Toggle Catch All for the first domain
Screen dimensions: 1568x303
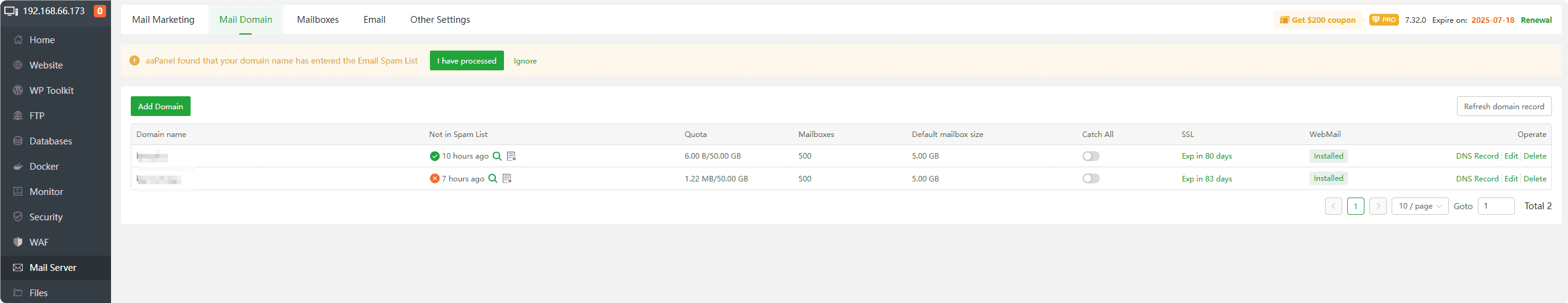pos(1091,156)
